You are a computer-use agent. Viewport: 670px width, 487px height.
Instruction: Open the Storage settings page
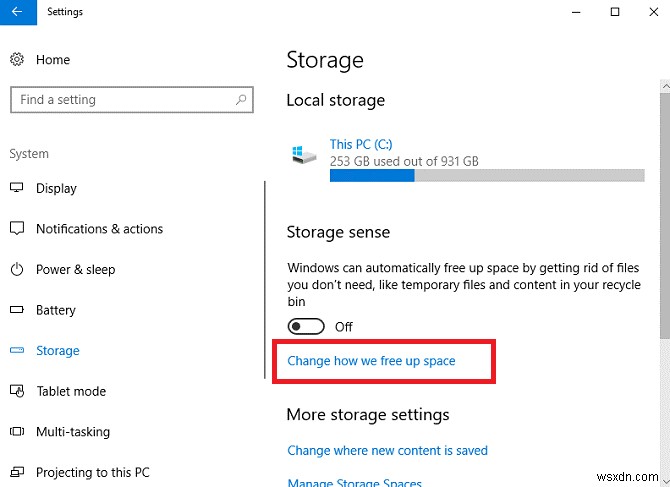(58, 351)
